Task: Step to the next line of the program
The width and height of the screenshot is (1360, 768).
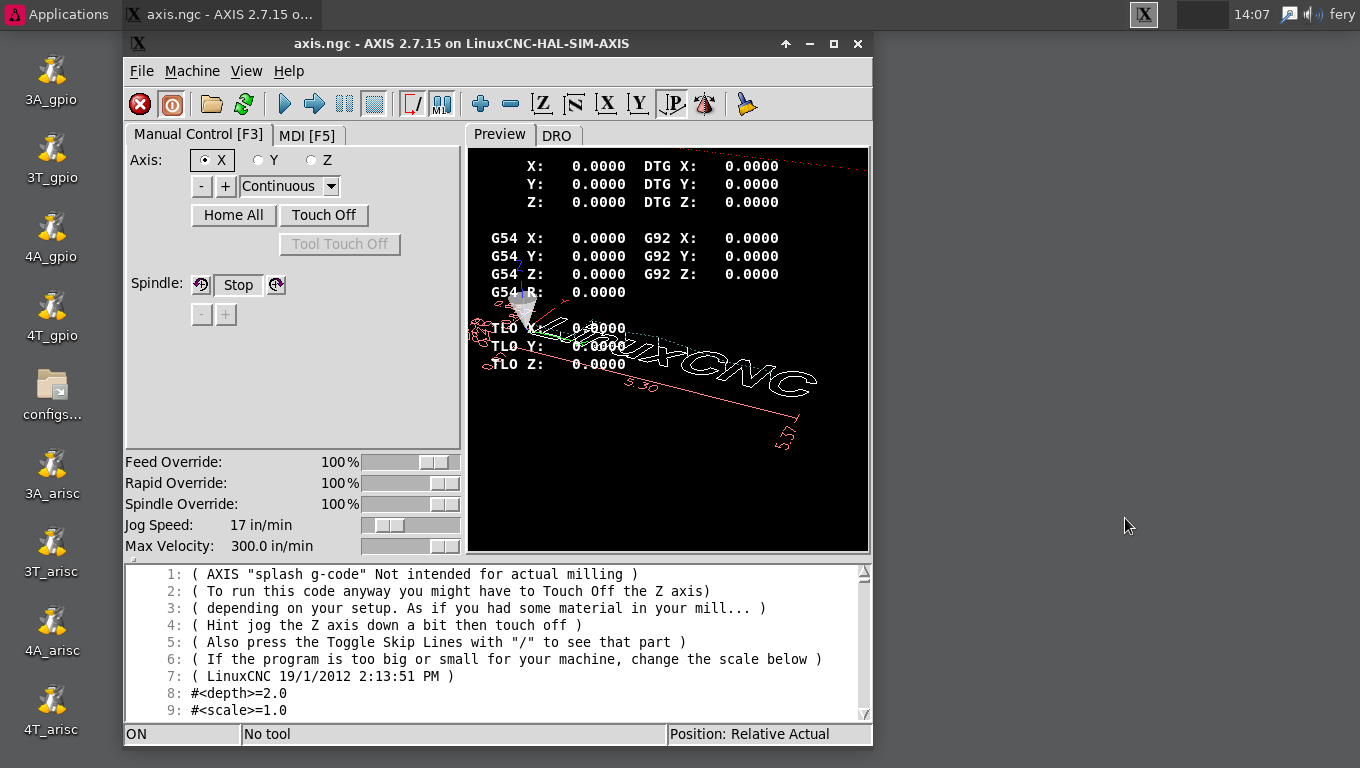Action: (314, 104)
